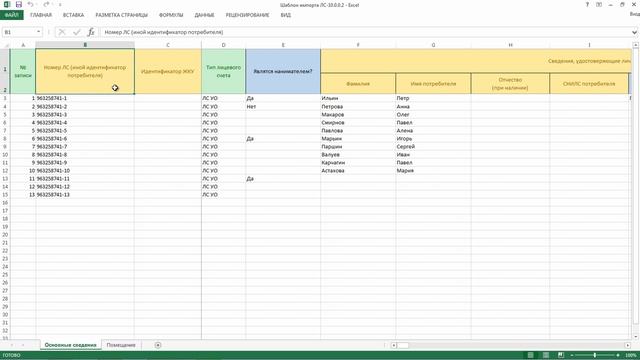Select Основные сведения sheet tab

71,345
